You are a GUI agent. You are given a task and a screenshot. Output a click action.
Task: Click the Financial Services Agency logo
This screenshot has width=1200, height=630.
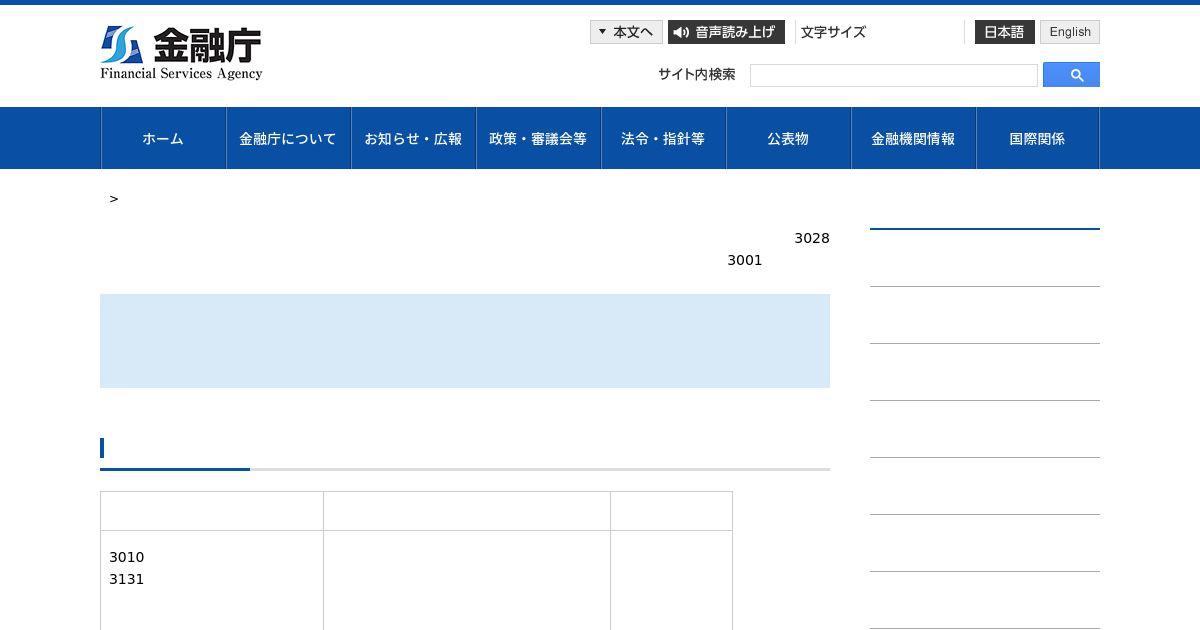point(181,53)
